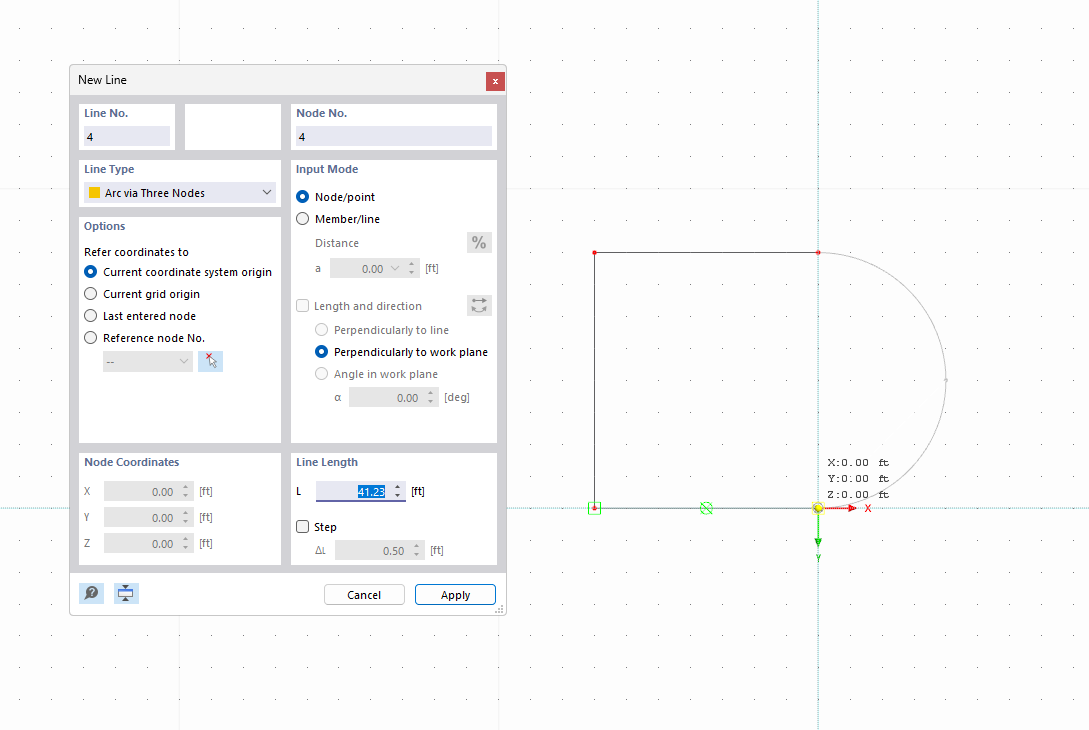Image resolution: width=1089 pixels, height=730 pixels.
Task: Select the Angle in work plane radio button
Action: point(321,374)
